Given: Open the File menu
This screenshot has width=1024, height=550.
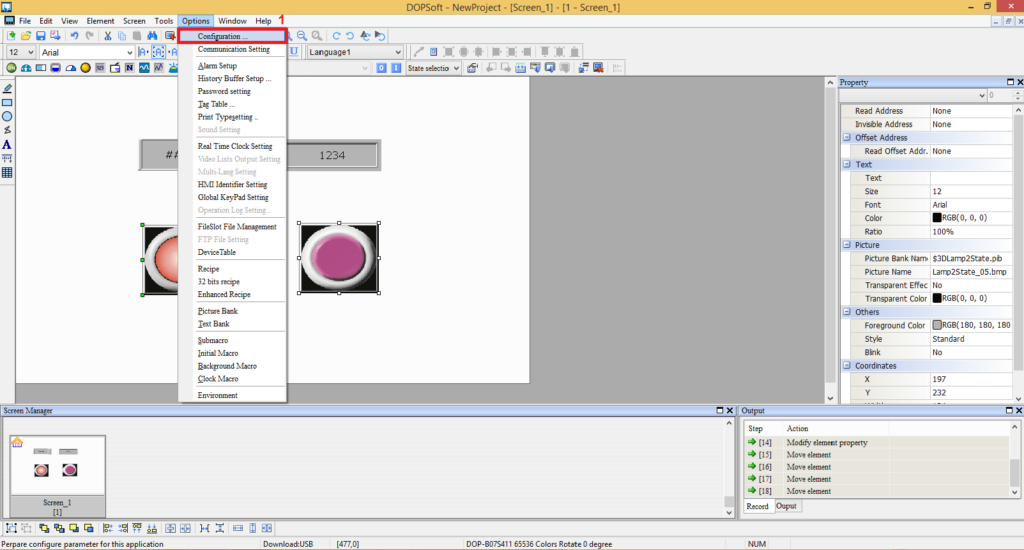Looking at the screenshot, I should [25, 21].
